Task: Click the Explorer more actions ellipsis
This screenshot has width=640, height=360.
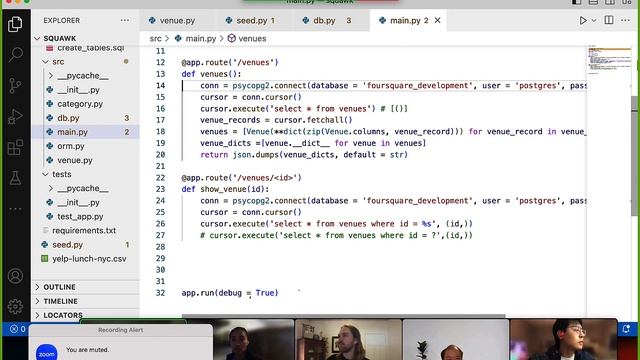Action: [x=125, y=20]
